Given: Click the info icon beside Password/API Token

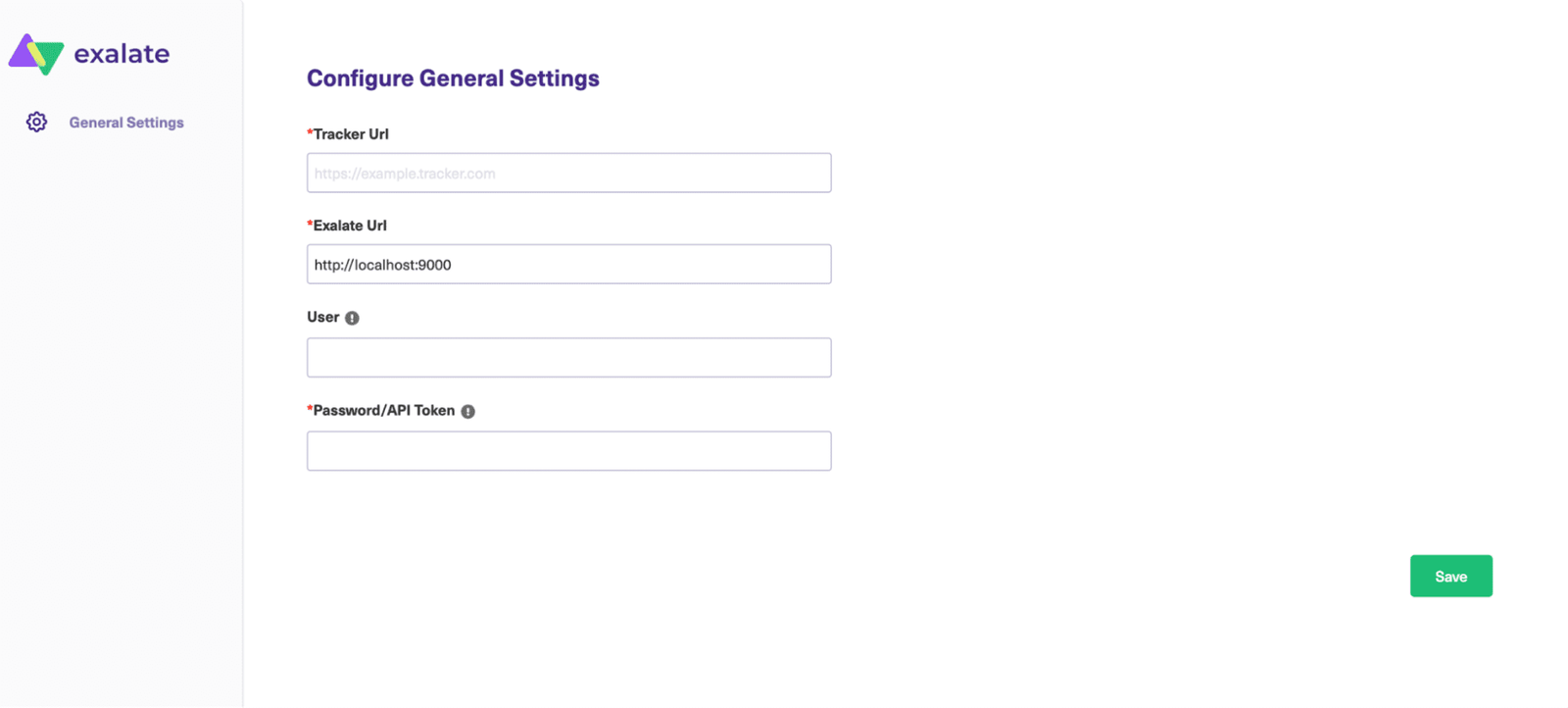Looking at the screenshot, I should pos(467,410).
